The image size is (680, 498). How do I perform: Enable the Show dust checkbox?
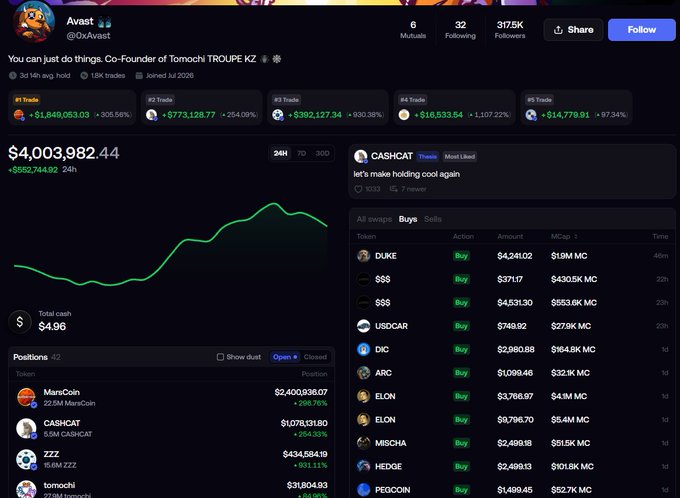tap(220, 357)
